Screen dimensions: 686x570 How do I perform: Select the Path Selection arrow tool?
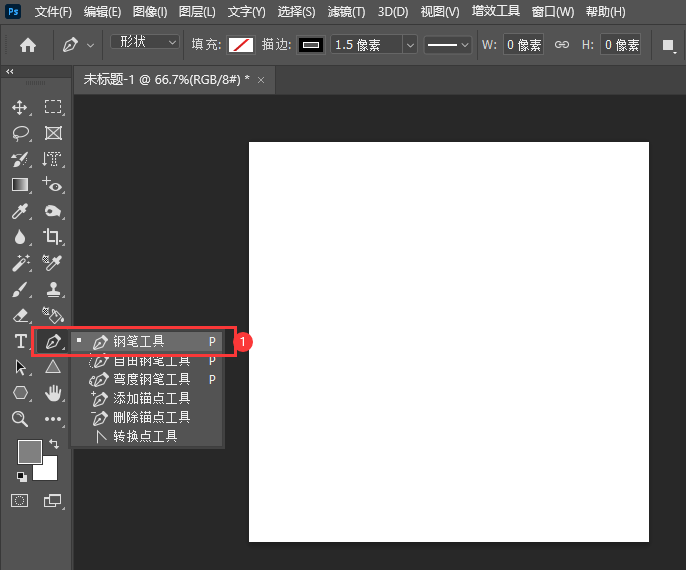click(20, 367)
